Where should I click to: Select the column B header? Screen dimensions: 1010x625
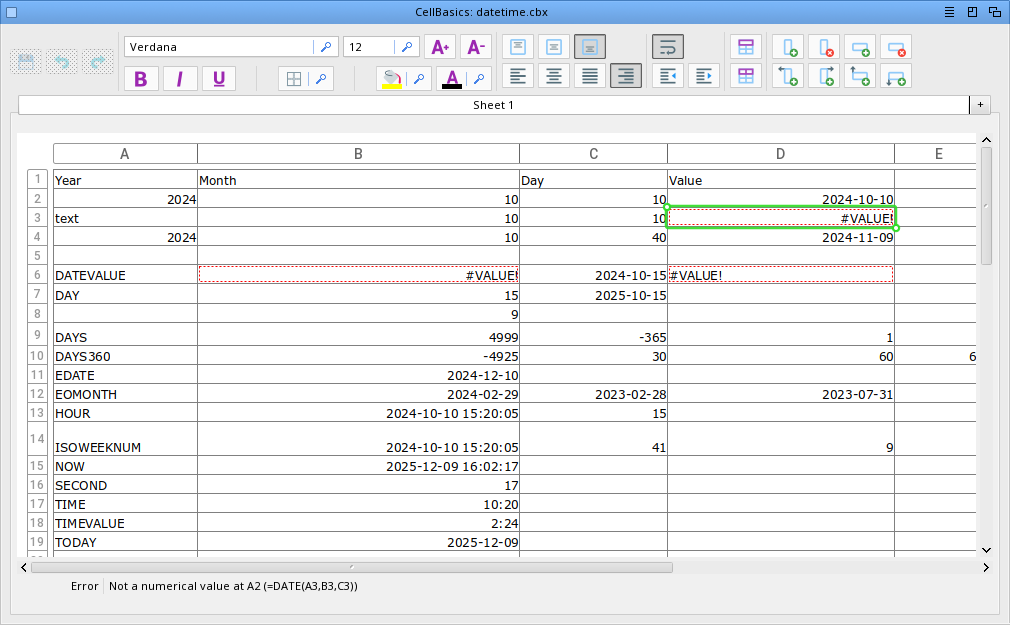point(358,153)
